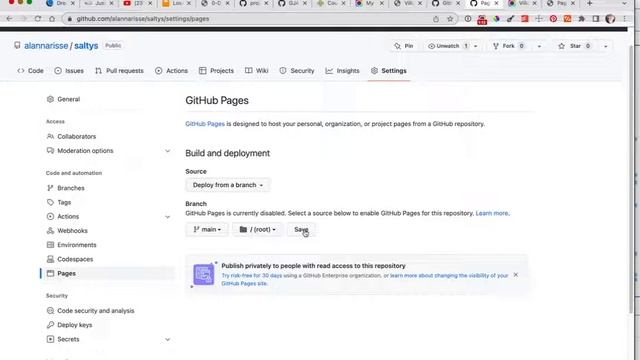Open Collaborators settings
Viewport: 640px width, 360px height.
click(77, 136)
